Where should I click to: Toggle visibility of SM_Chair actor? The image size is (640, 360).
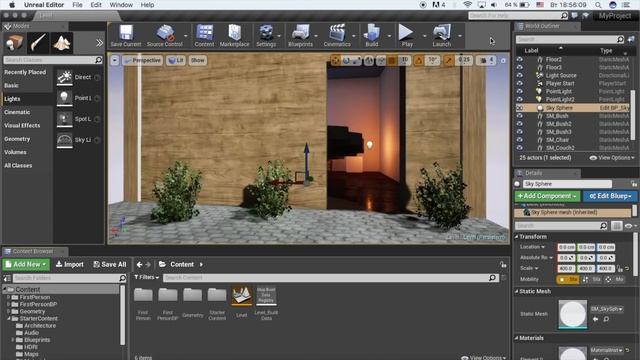click(x=520, y=140)
